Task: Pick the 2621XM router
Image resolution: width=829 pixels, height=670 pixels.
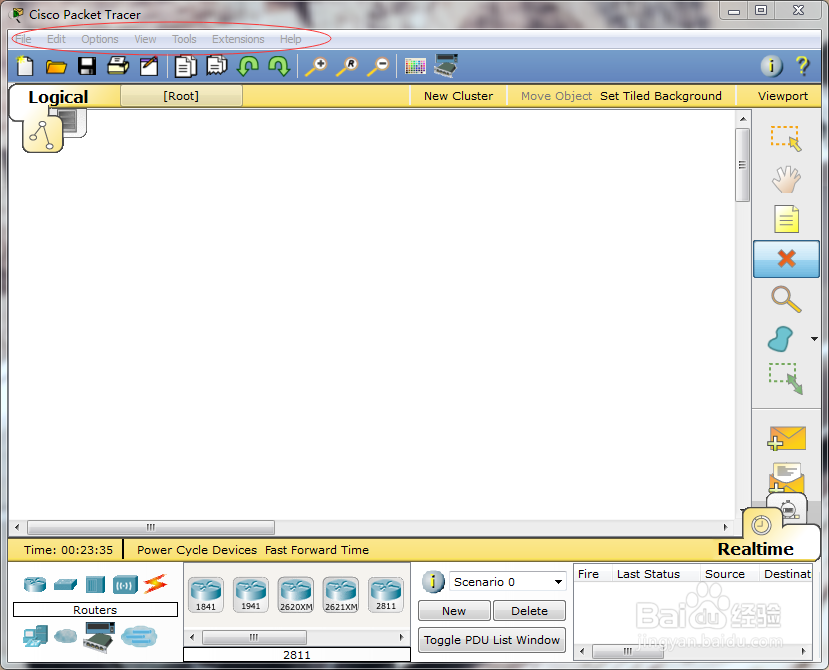Action: pos(341,594)
